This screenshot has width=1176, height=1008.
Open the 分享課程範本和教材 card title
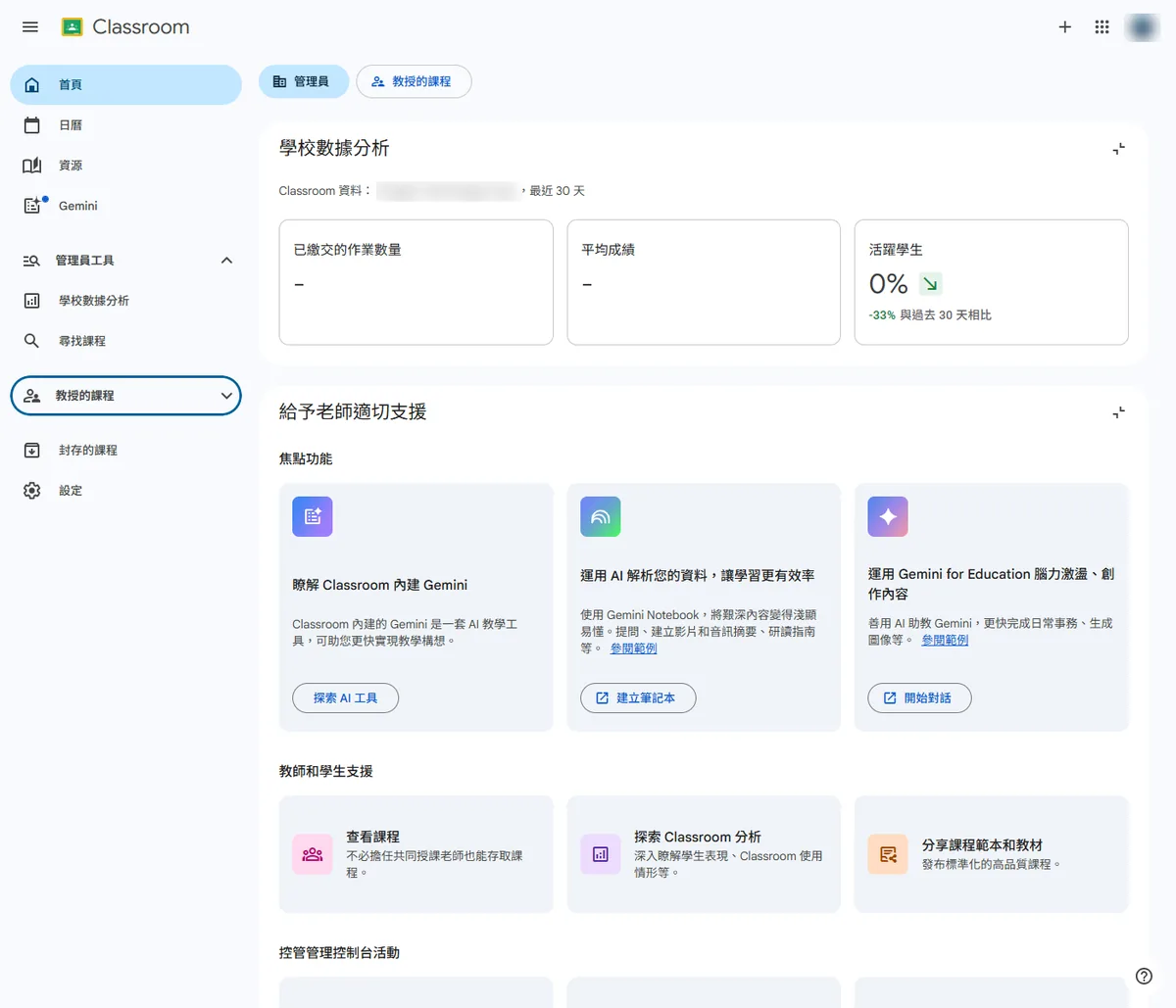pyautogui.click(x=982, y=844)
